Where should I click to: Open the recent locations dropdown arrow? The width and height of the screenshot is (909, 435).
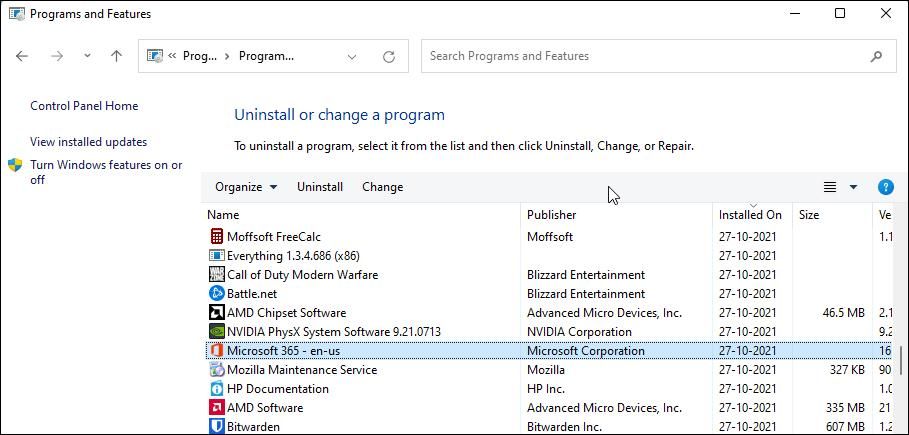point(87,56)
